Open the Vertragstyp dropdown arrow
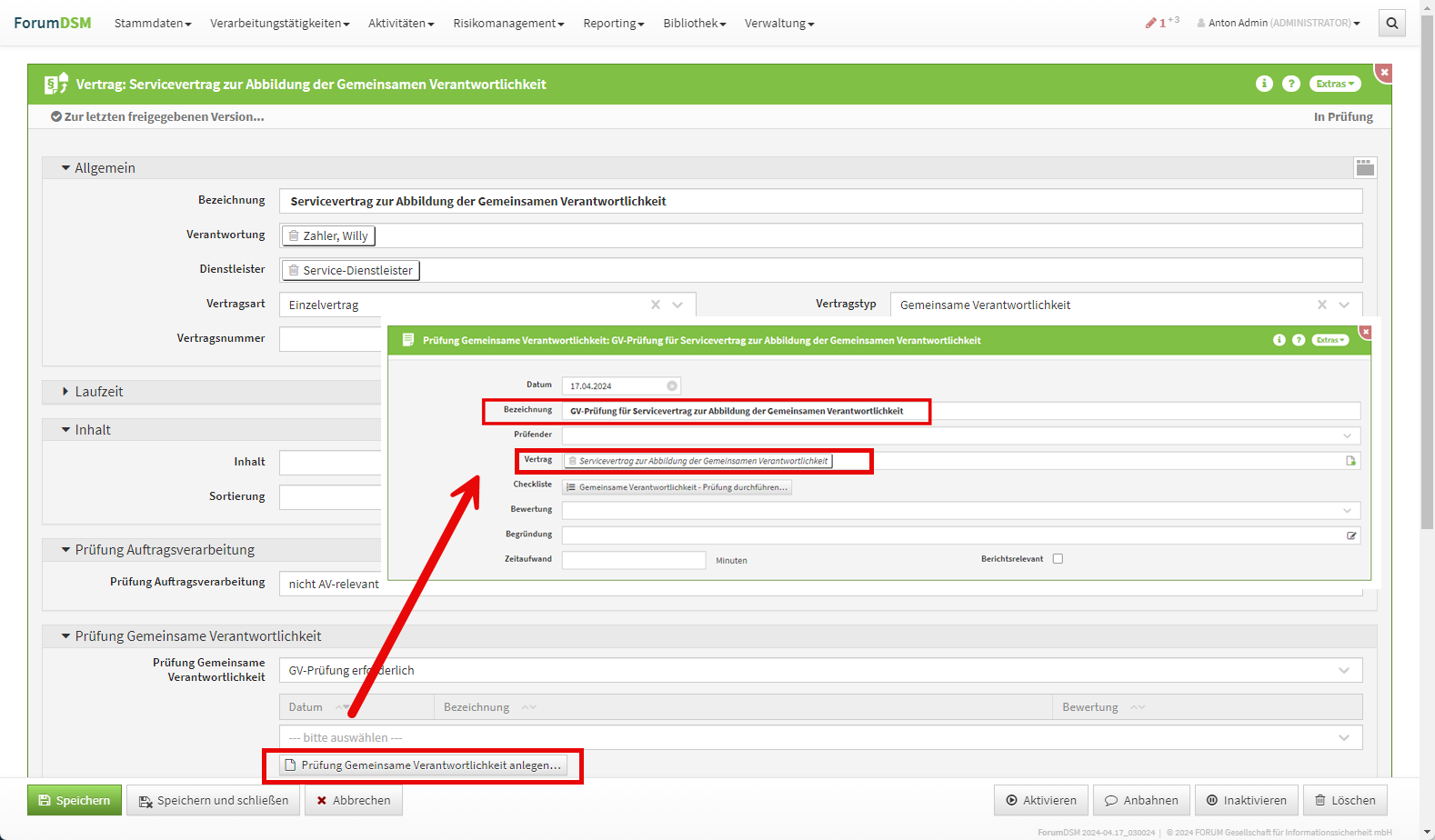This screenshot has width=1435, height=840. [x=1344, y=305]
